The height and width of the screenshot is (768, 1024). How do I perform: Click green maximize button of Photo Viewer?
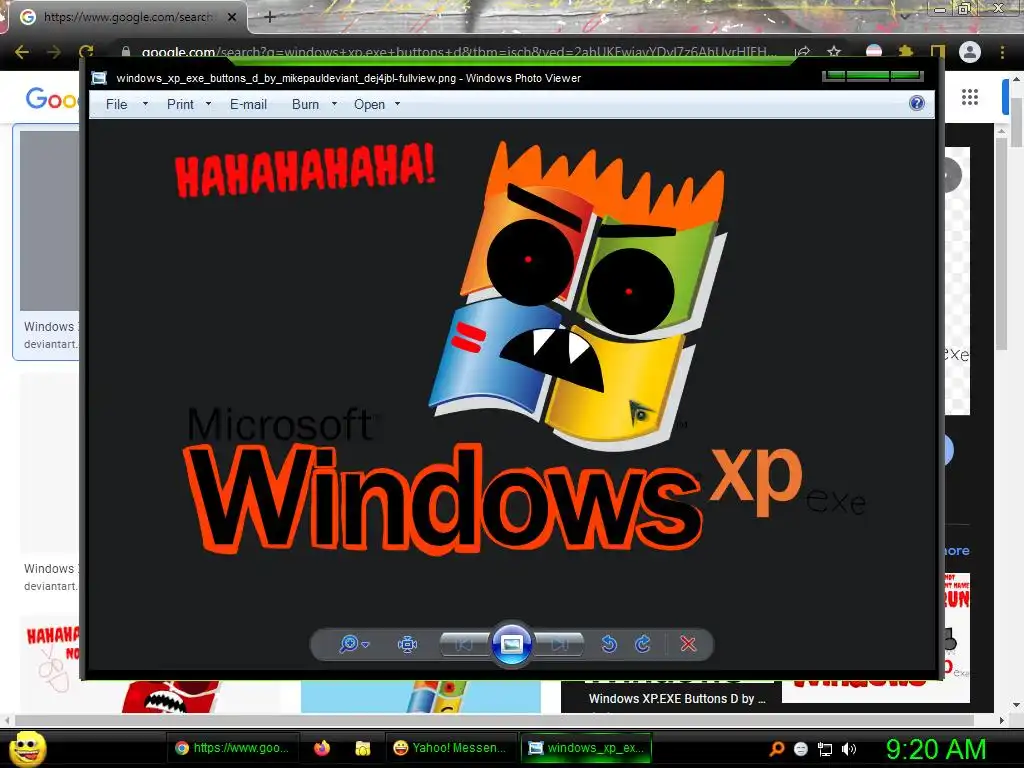click(x=869, y=76)
